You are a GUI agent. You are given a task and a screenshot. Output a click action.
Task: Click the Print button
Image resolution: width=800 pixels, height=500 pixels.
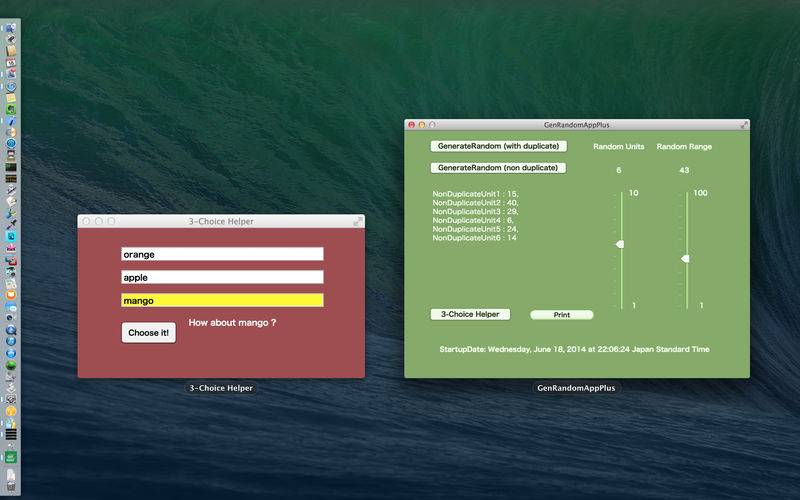tap(562, 315)
